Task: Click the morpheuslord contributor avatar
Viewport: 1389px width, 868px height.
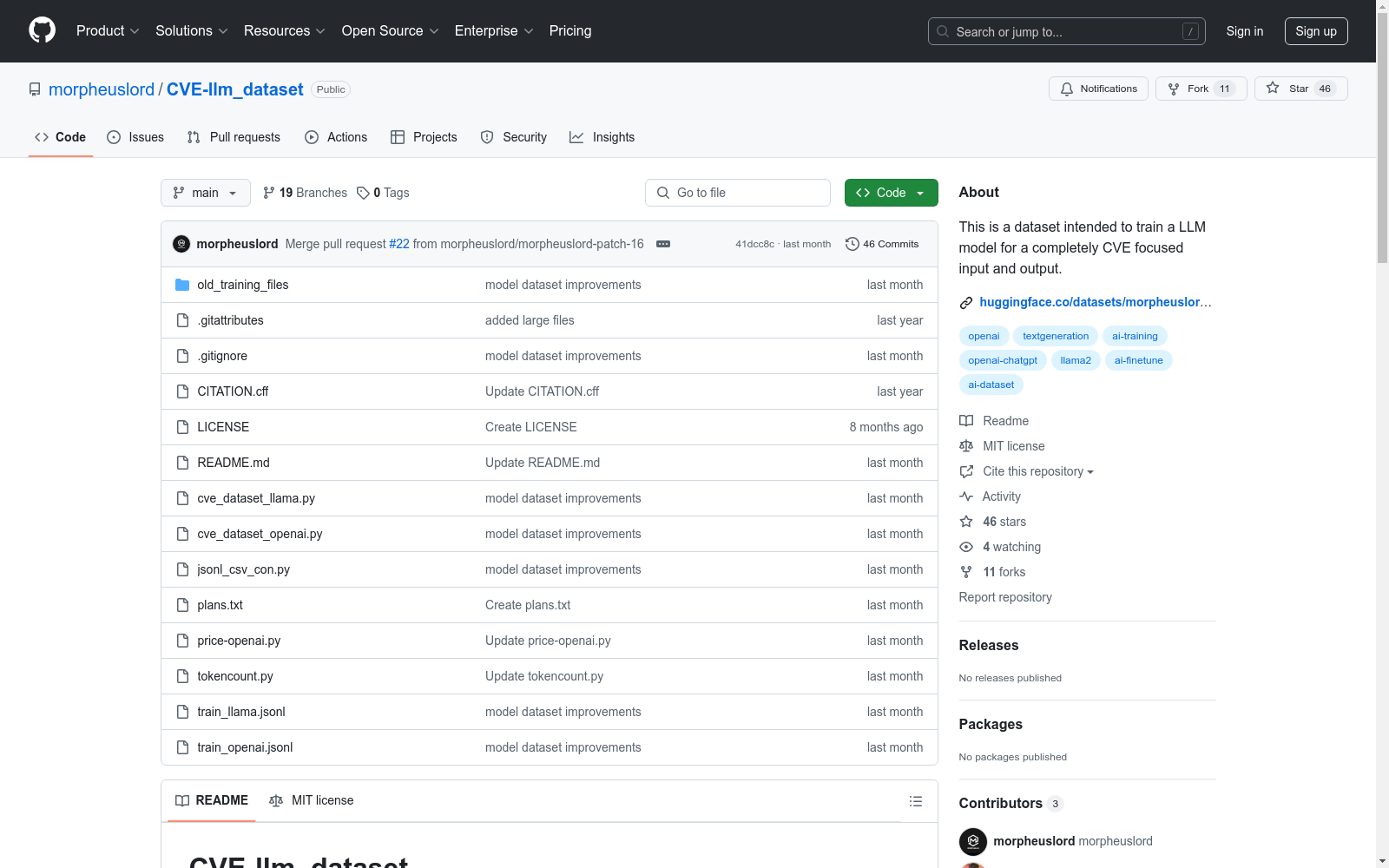Action: [973, 841]
